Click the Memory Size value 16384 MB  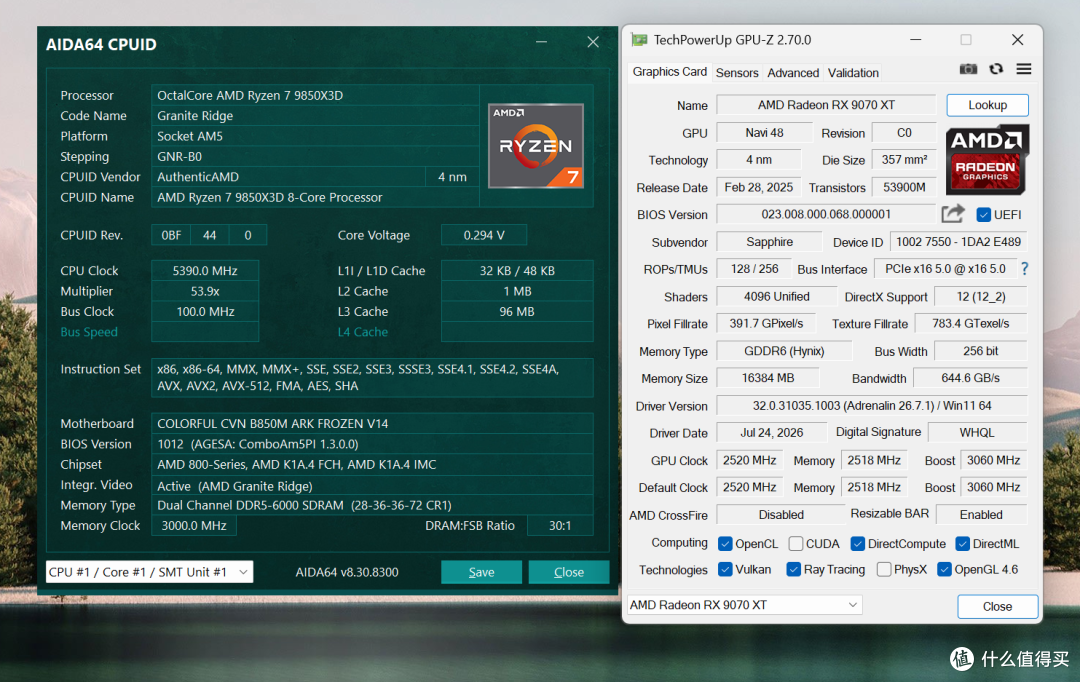click(768, 378)
